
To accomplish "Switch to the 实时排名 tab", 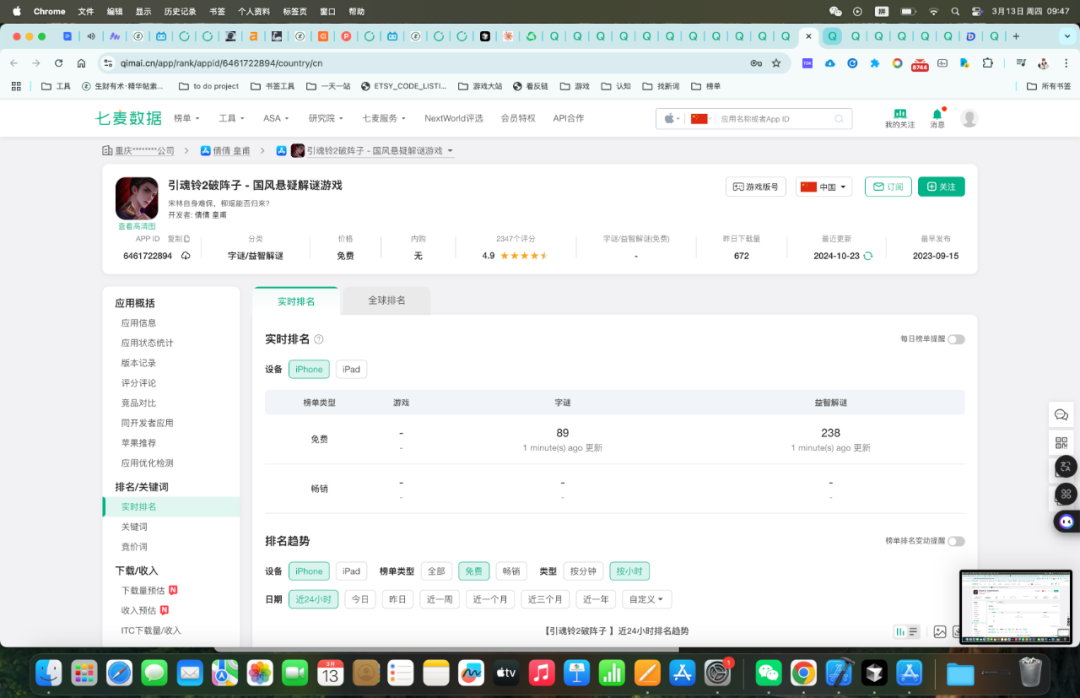I will 296,301.
